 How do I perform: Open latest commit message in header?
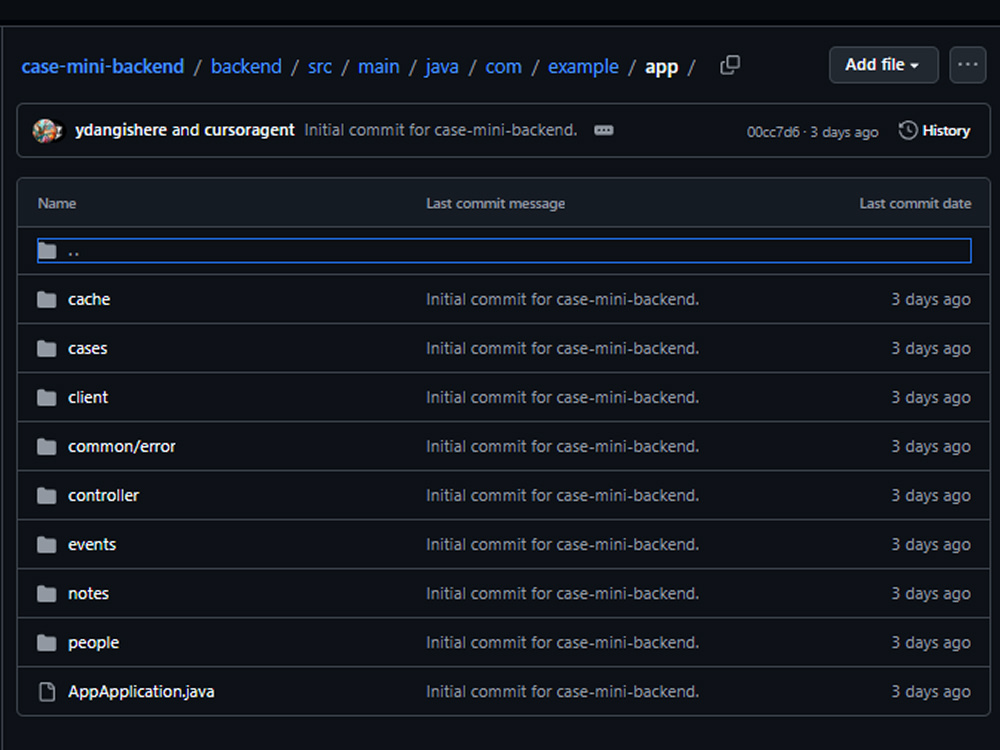pyautogui.click(x=440, y=130)
